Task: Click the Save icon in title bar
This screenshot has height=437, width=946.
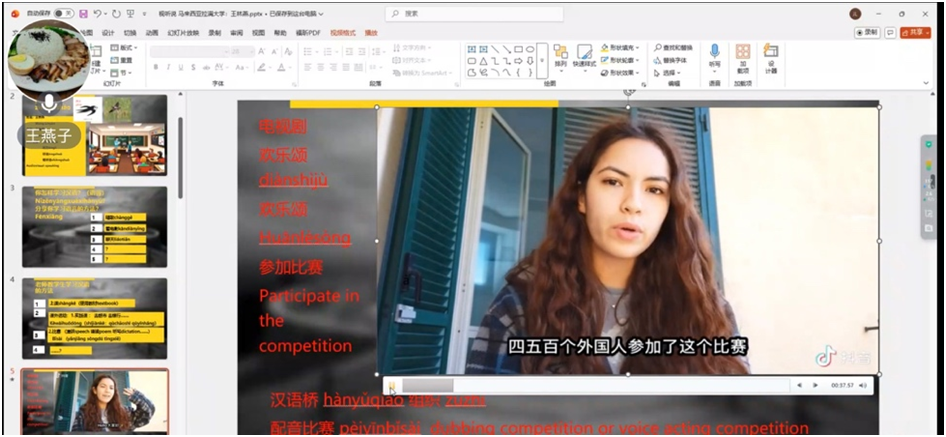Action: [x=84, y=14]
